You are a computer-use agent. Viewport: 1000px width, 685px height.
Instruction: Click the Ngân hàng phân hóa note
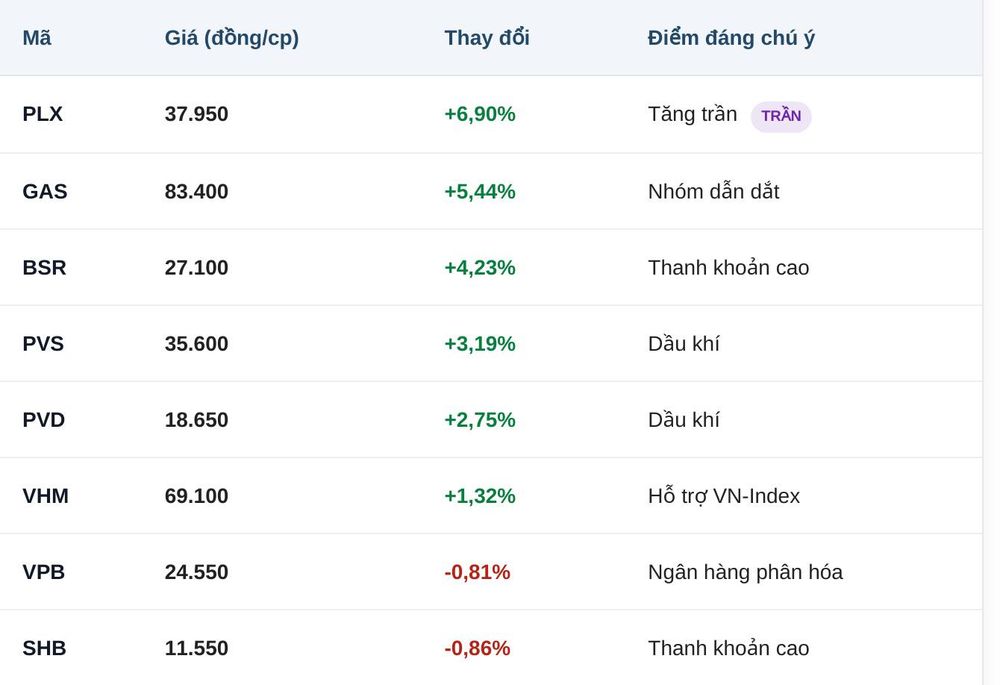pos(745,572)
